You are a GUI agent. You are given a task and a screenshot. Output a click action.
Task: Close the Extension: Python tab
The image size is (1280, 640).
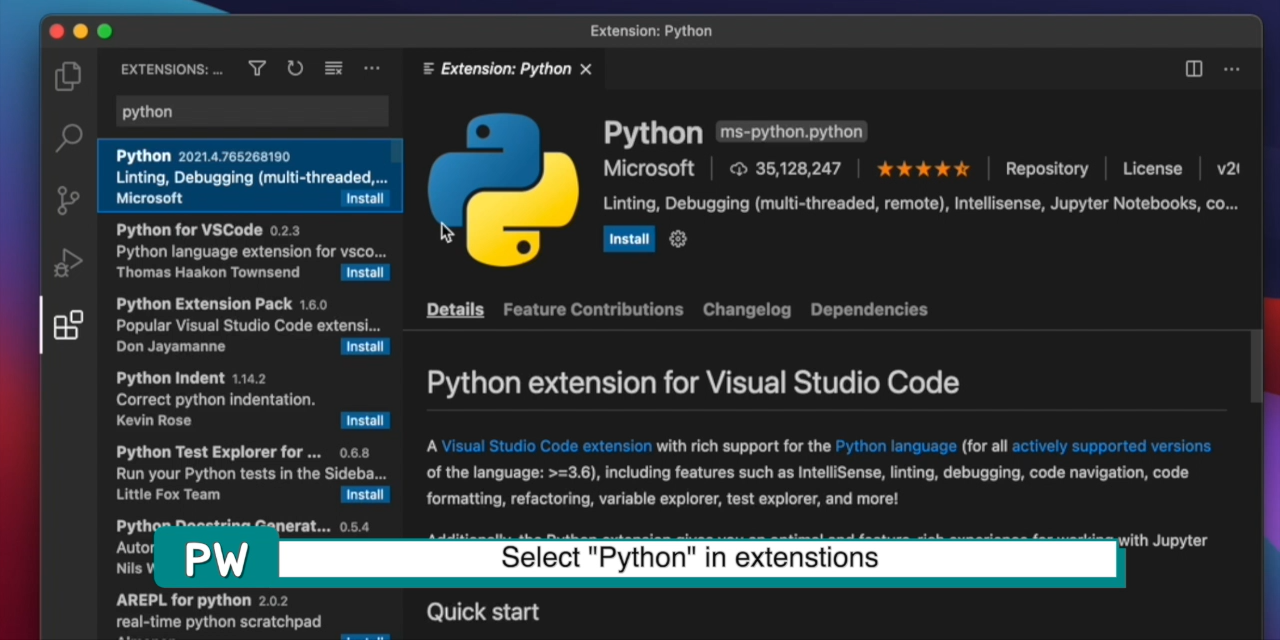pyautogui.click(x=586, y=69)
